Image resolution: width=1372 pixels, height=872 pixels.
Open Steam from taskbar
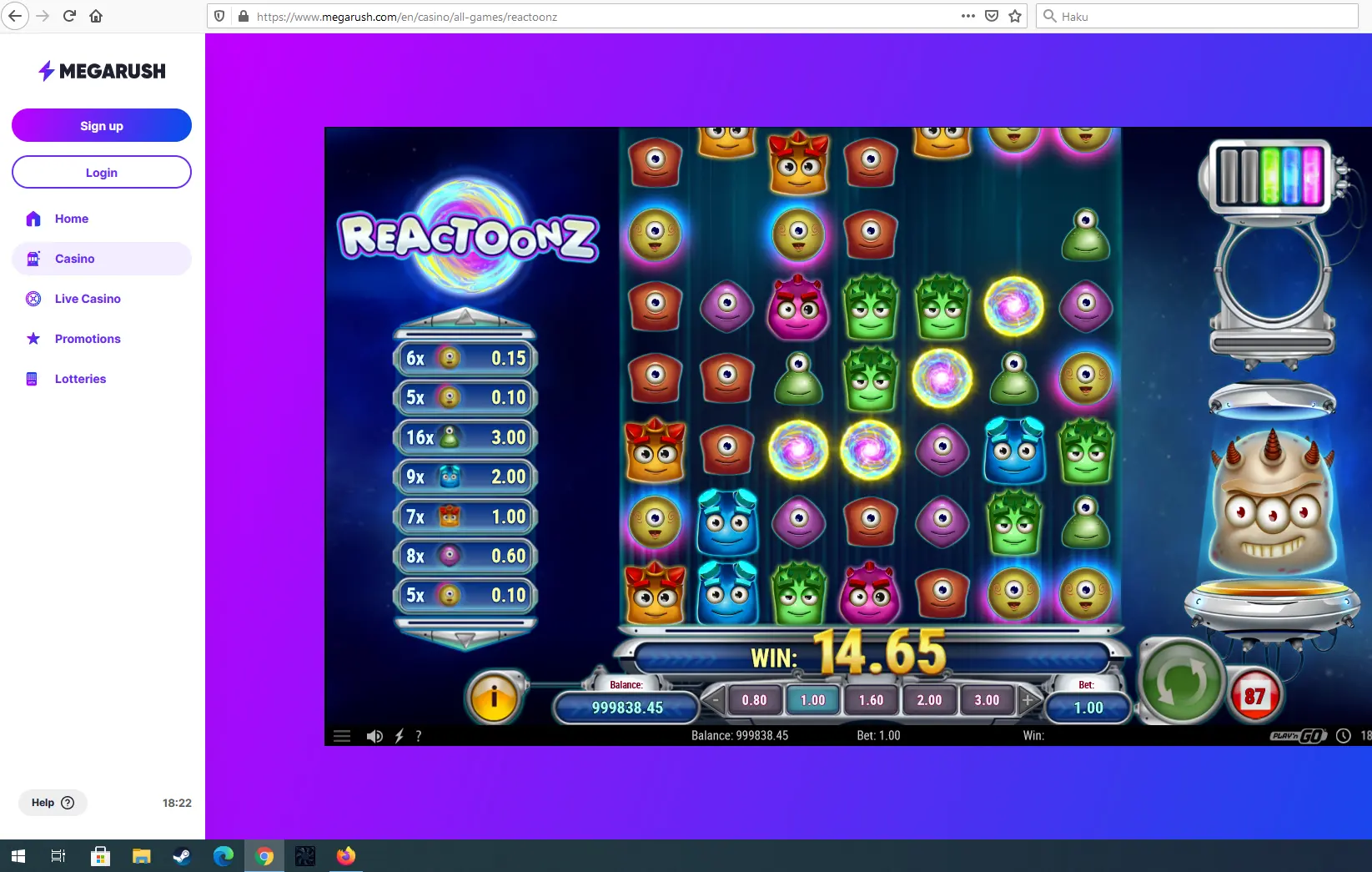pyautogui.click(x=182, y=856)
